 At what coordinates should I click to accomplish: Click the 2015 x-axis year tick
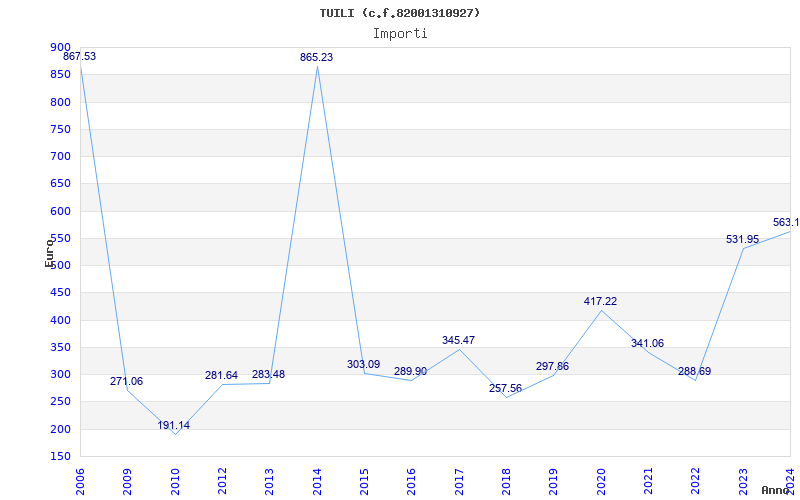click(x=364, y=481)
